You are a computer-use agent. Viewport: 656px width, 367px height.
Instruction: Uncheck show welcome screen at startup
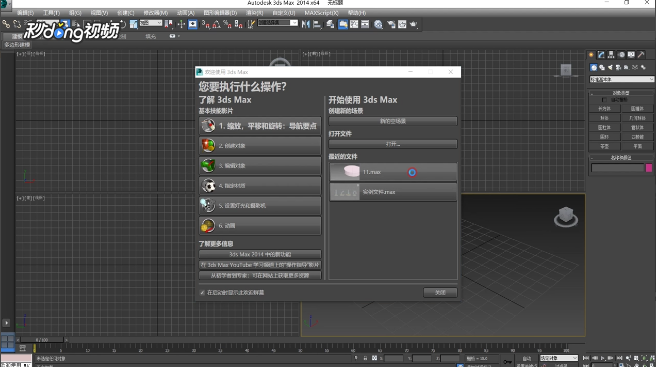click(202, 293)
